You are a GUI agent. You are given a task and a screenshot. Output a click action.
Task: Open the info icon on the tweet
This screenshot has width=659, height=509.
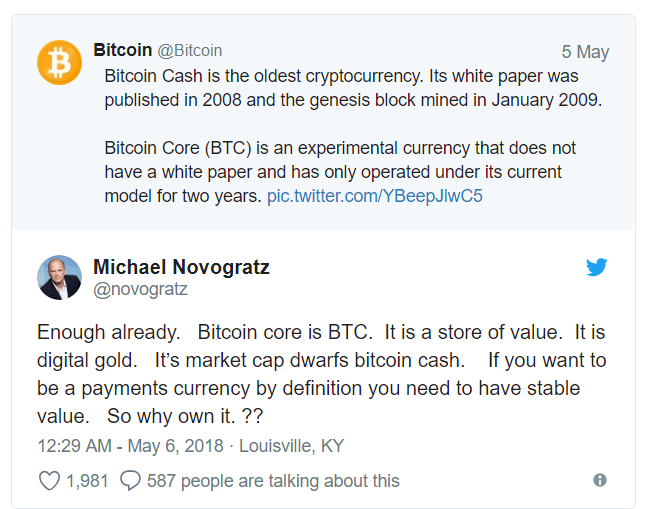[600, 480]
